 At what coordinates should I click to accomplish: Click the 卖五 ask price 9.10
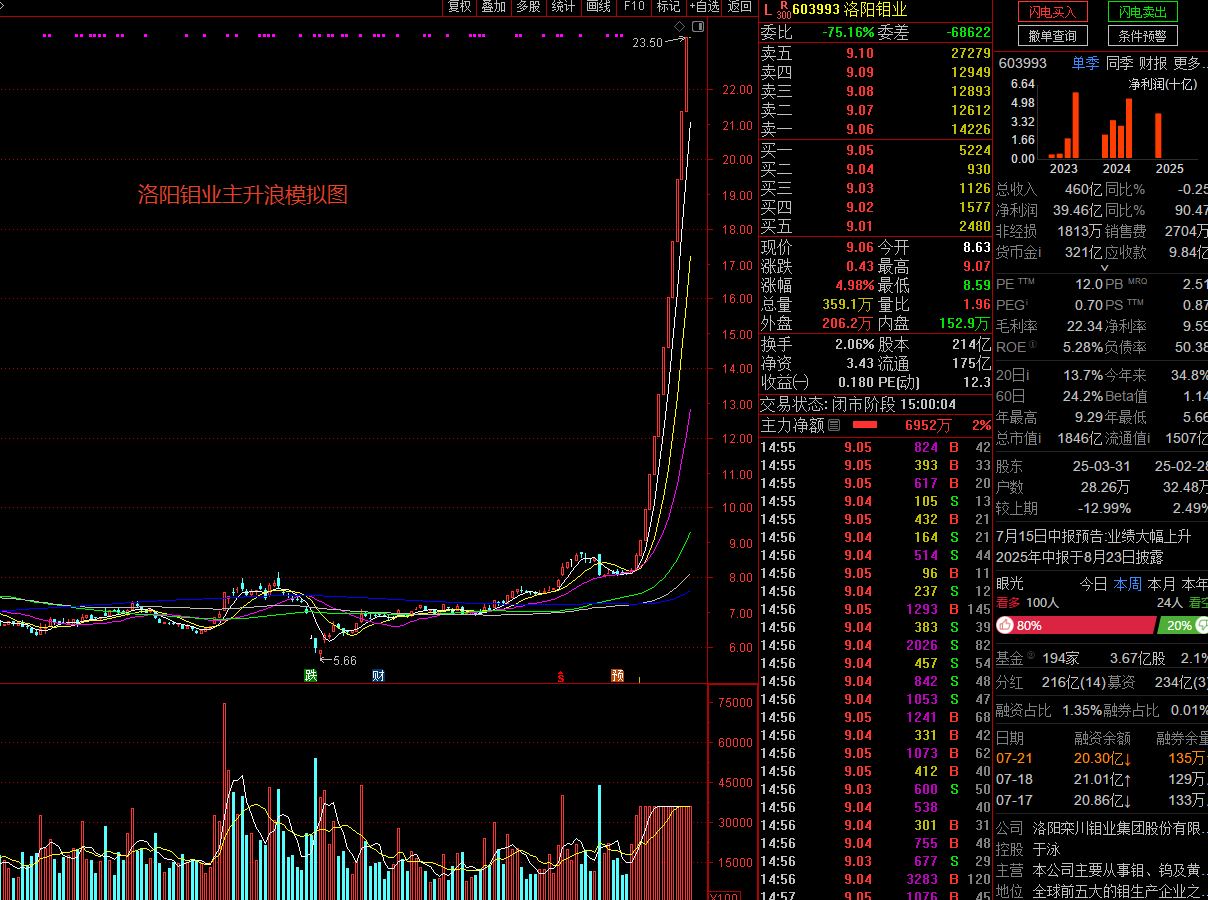tap(860, 53)
